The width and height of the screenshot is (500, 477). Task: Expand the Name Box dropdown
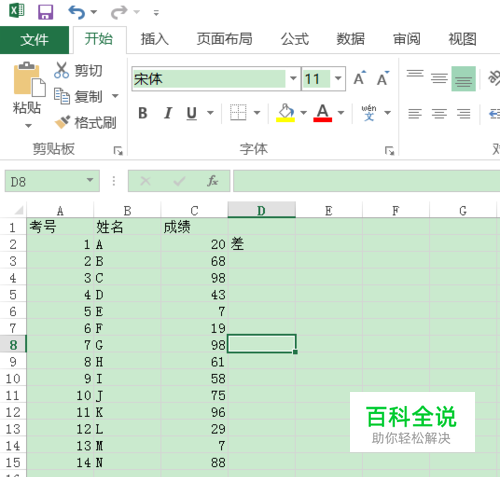coord(90,181)
